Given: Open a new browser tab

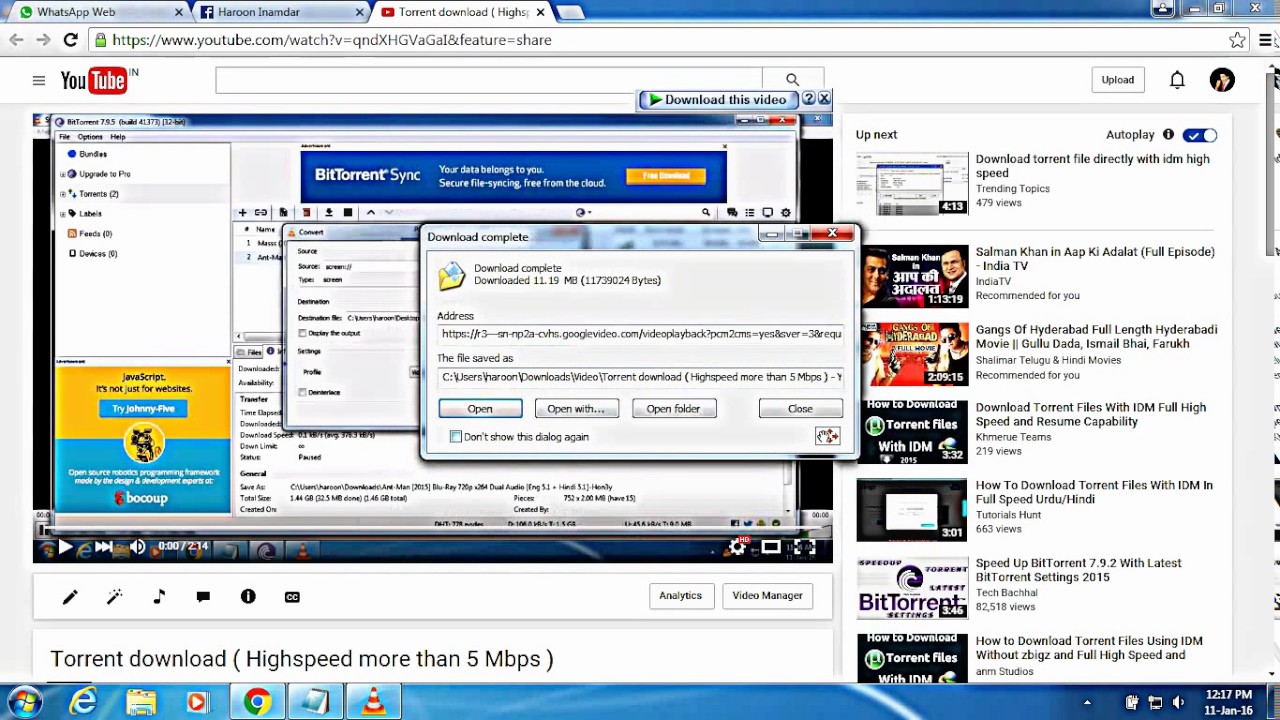Looking at the screenshot, I should click(x=569, y=12).
